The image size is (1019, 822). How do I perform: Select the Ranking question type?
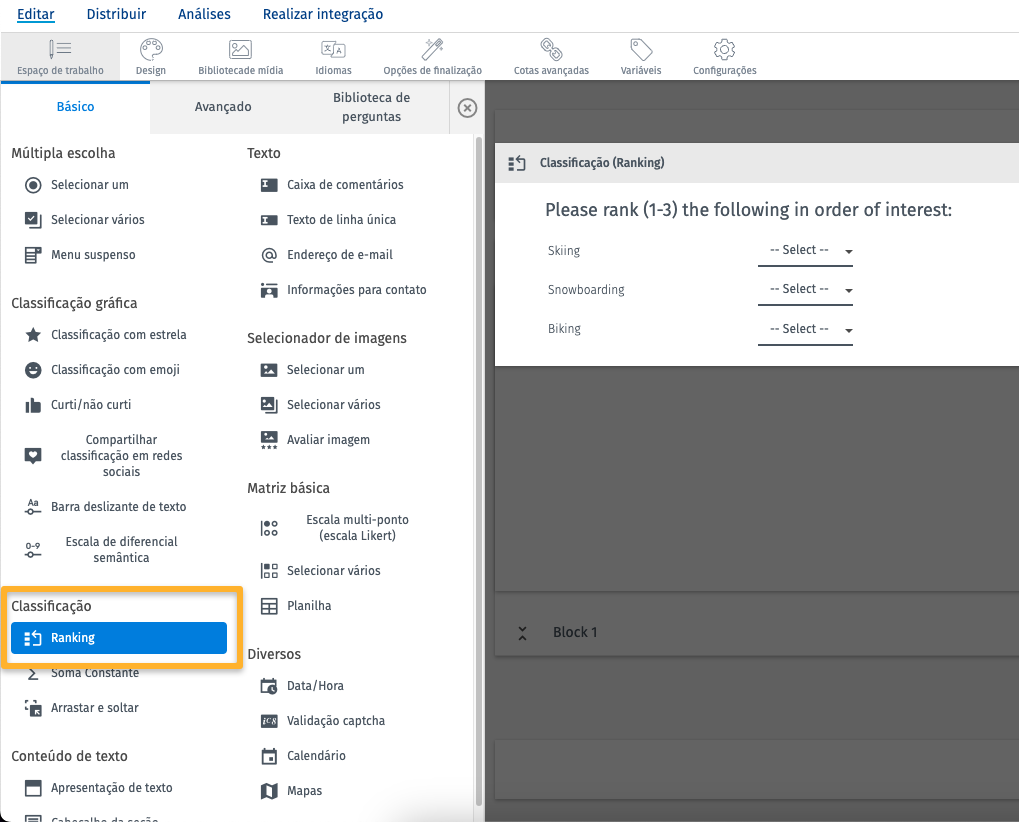[x=119, y=638]
